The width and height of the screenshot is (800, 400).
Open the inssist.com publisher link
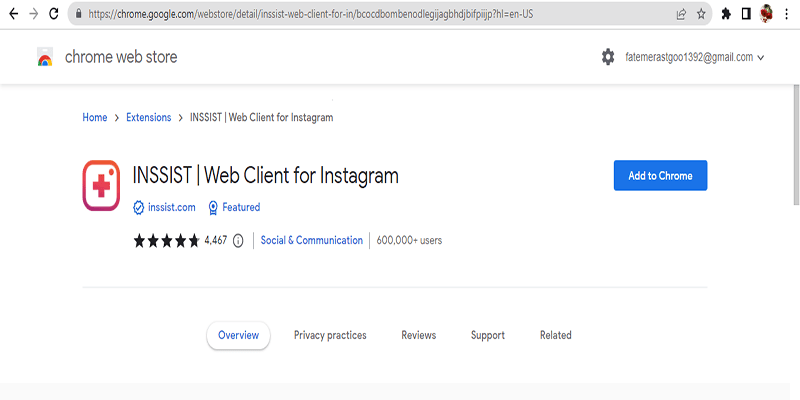point(172,207)
